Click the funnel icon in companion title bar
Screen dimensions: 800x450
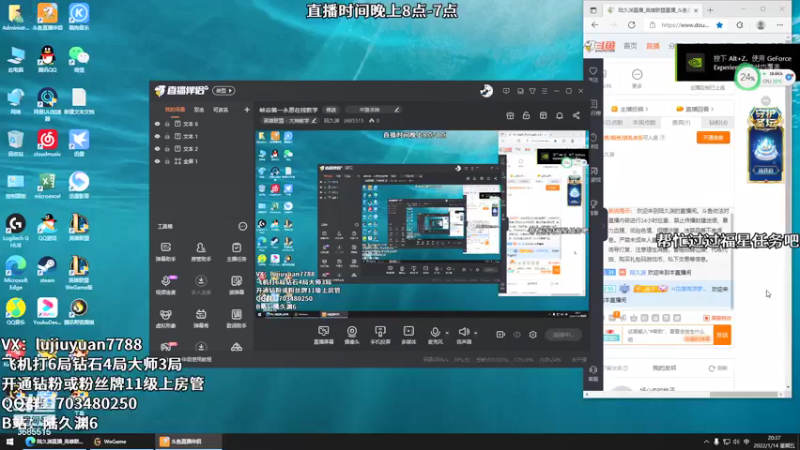pyautogui.click(x=532, y=91)
